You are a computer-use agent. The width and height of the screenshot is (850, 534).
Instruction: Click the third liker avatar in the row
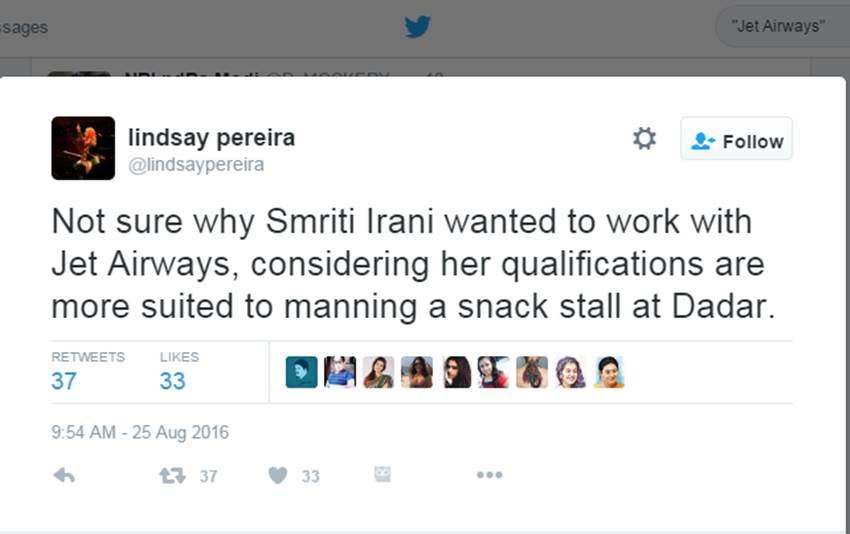378,372
